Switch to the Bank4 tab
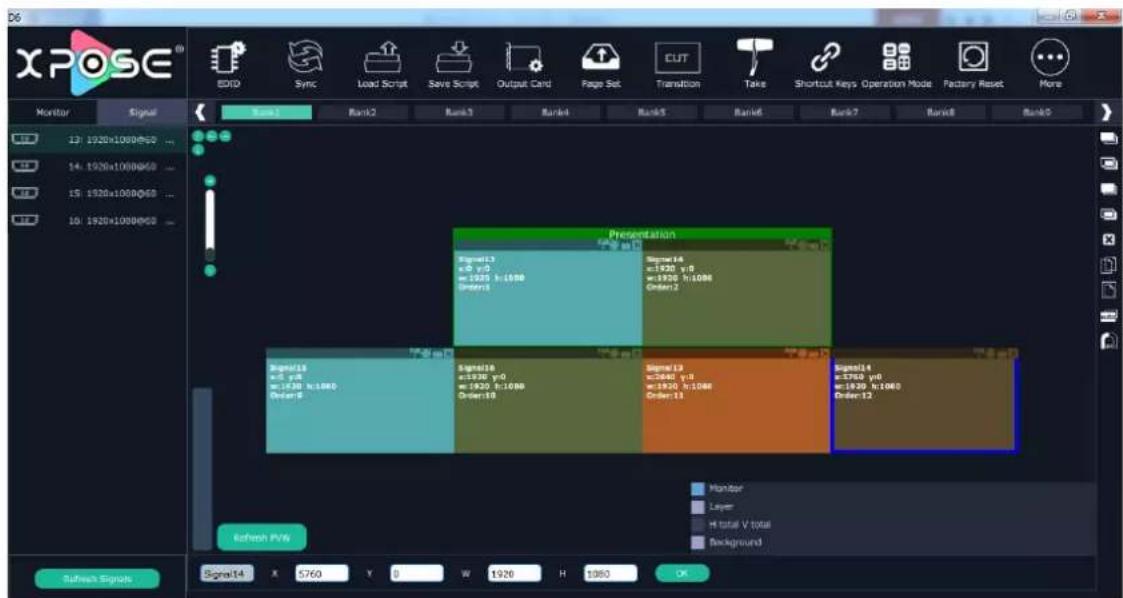This screenshot has width=1123, height=598. coord(555,112)
